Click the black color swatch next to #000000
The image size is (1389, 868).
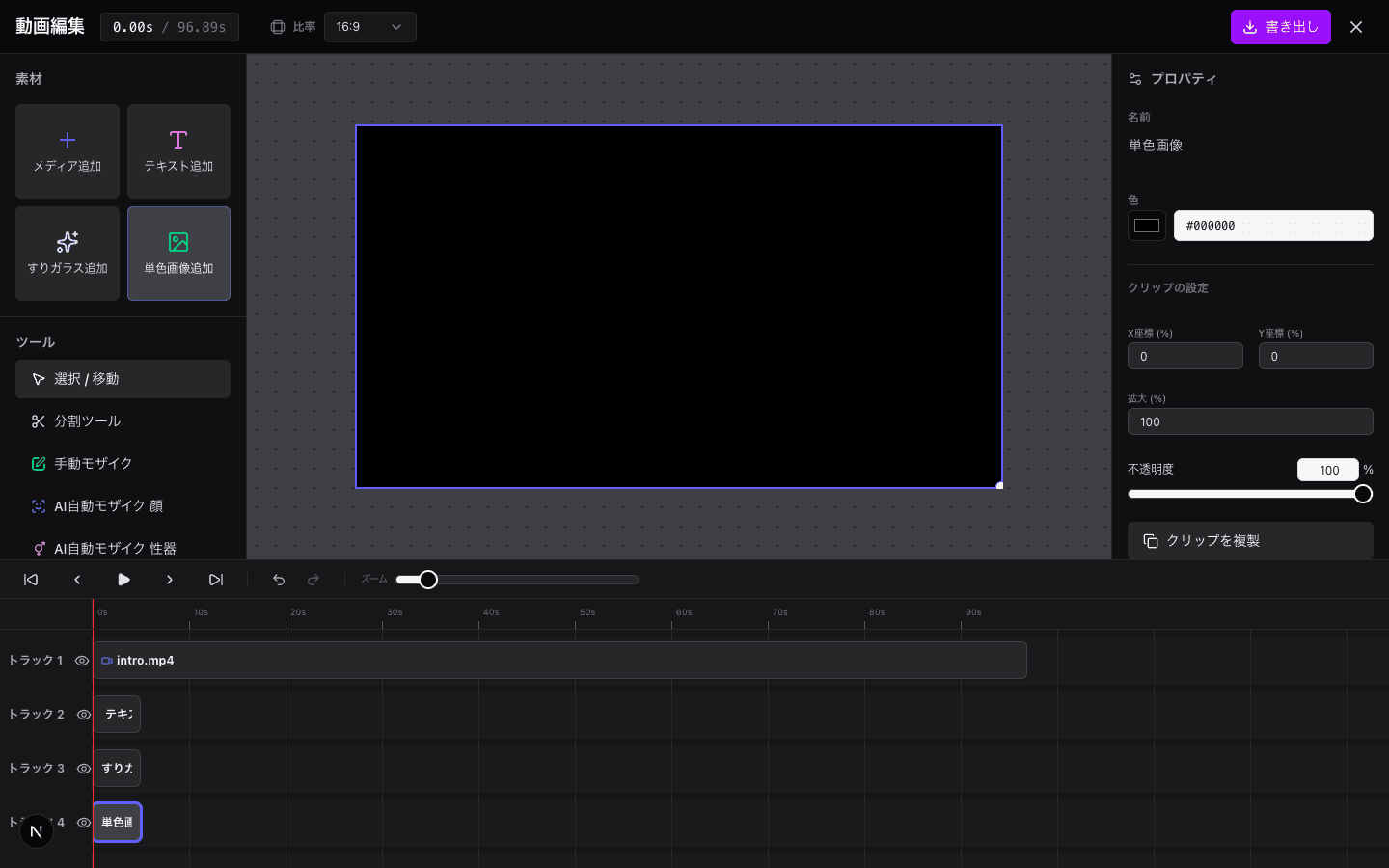click(1147, 226)
